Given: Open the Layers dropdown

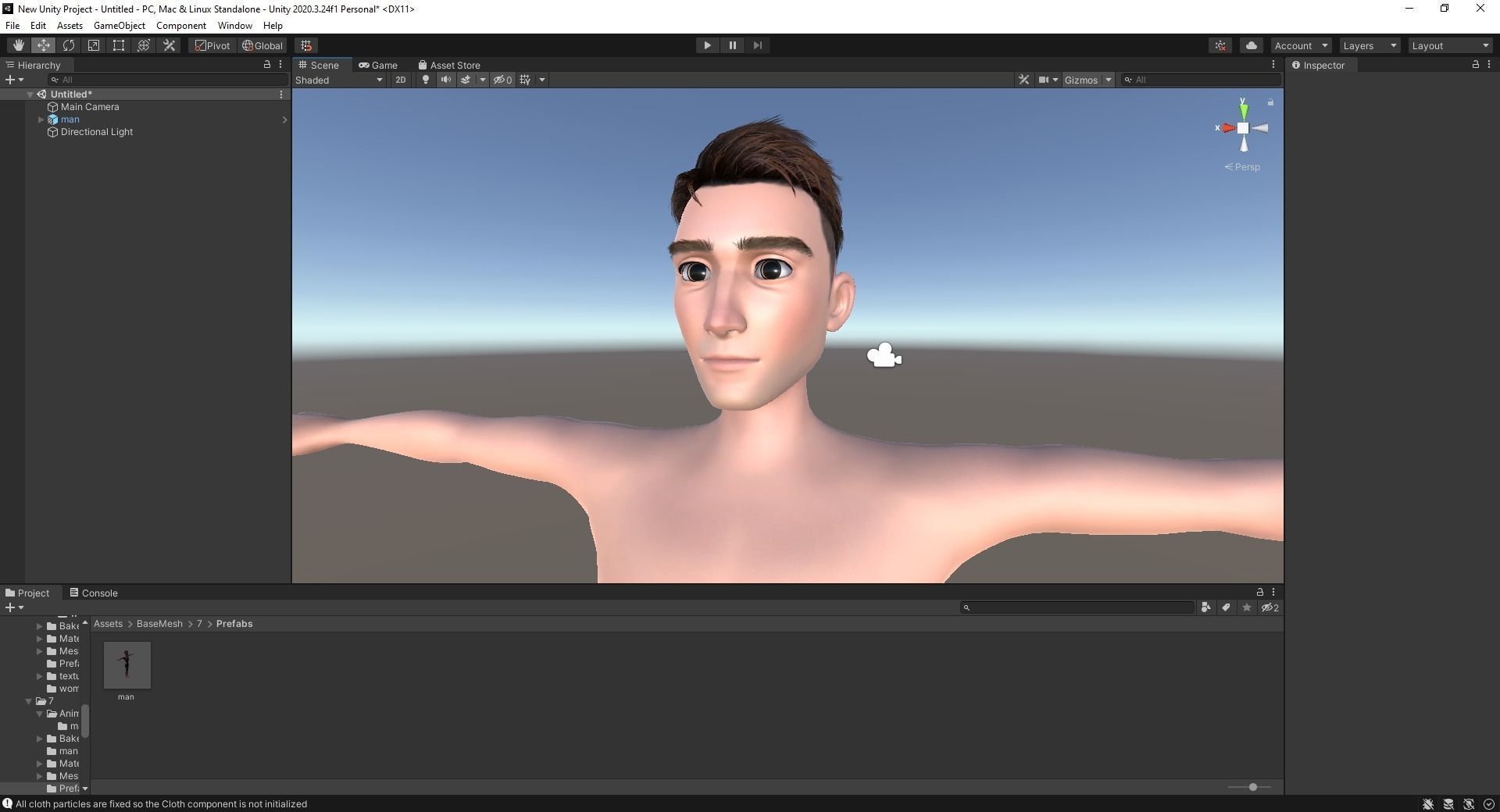Looking at the screenshot, I should 1369,45.
